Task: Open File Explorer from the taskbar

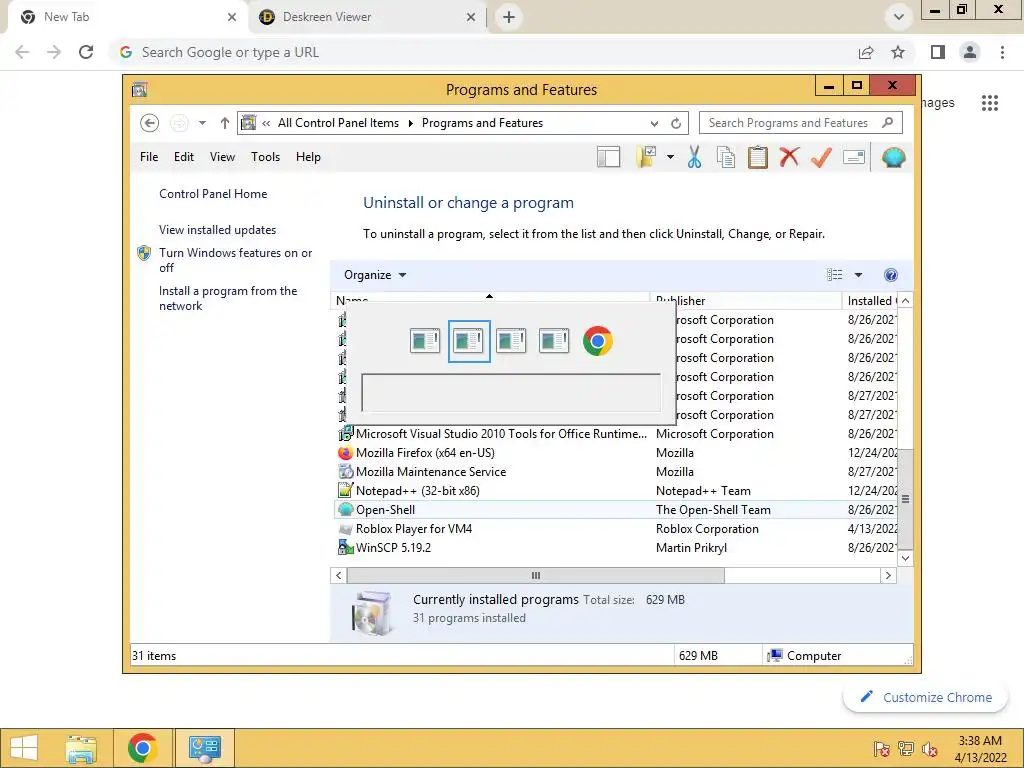Action: [81, 748]
